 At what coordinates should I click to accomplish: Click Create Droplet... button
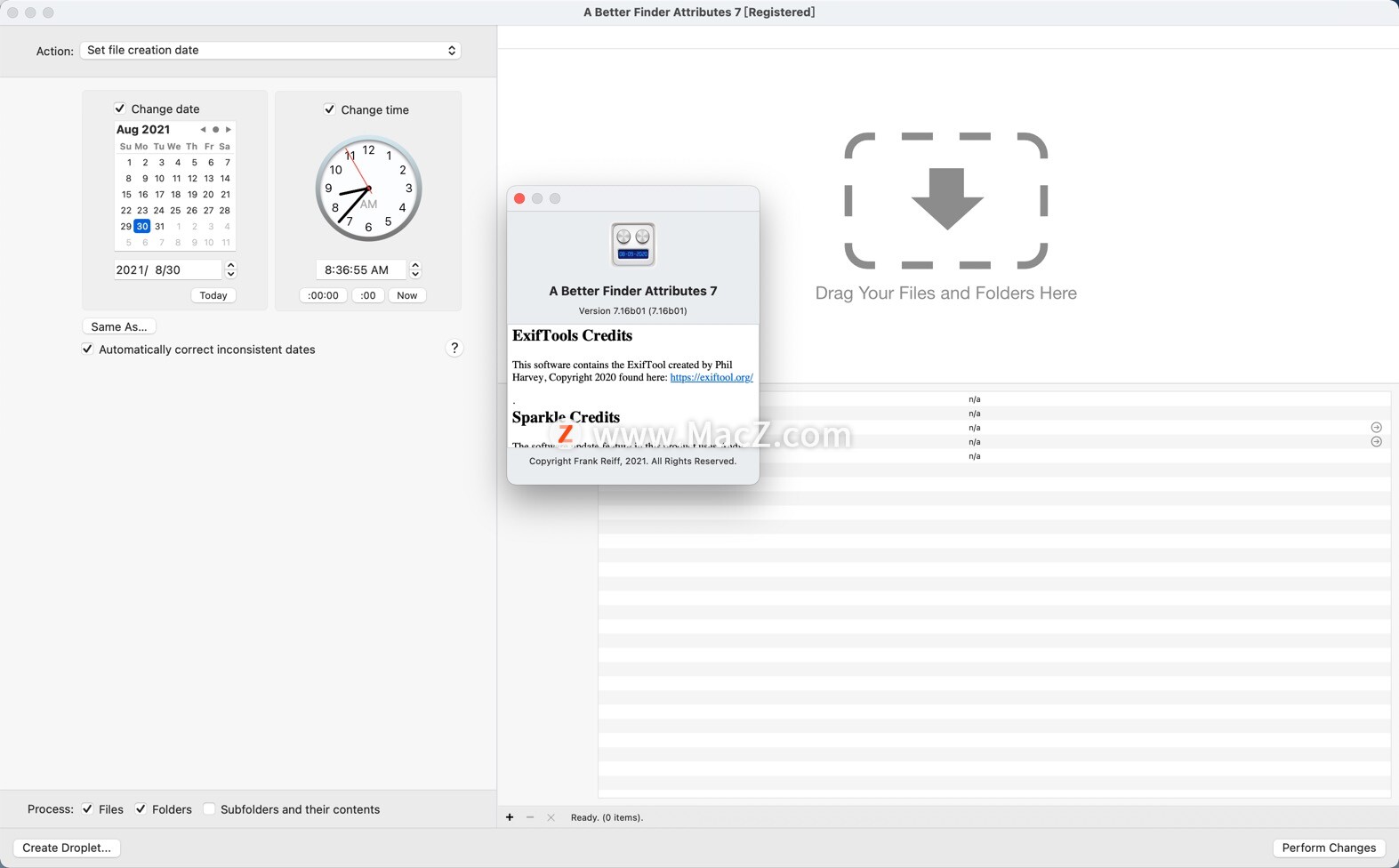click(67, 848)
